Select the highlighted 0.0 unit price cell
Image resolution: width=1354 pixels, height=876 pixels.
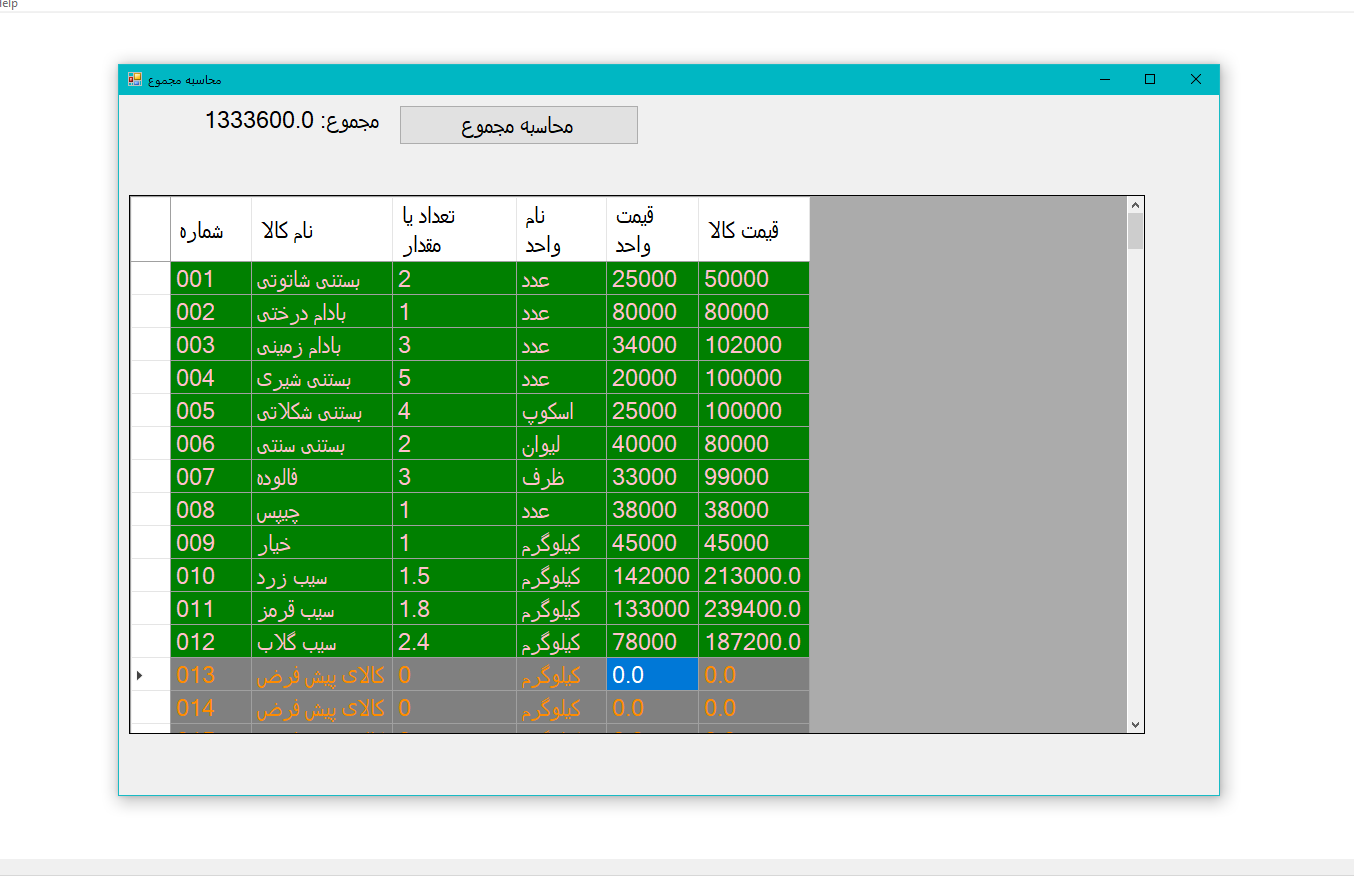pyautogui.click(x=651, y=675)
